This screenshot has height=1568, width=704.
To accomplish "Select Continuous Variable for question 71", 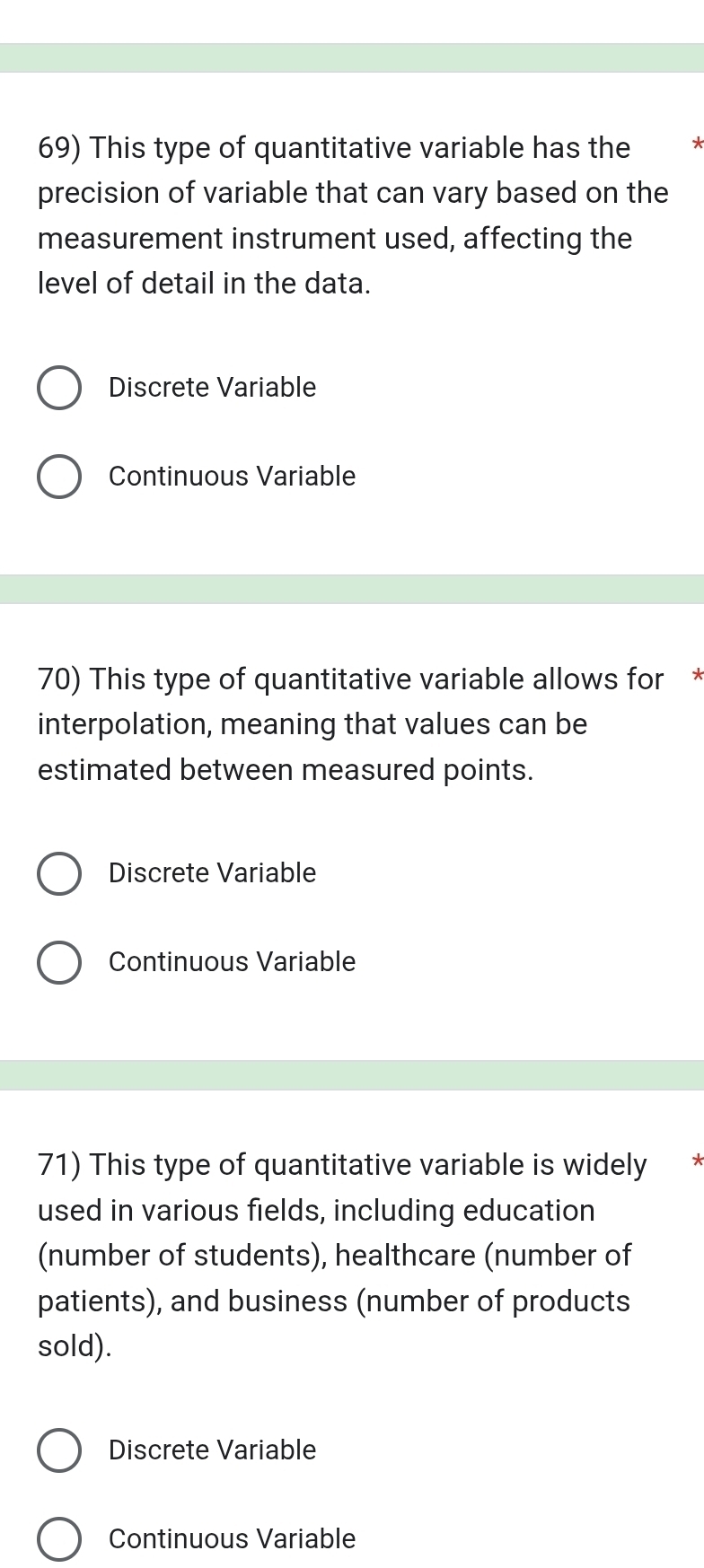I will (x=59, y=1539).
